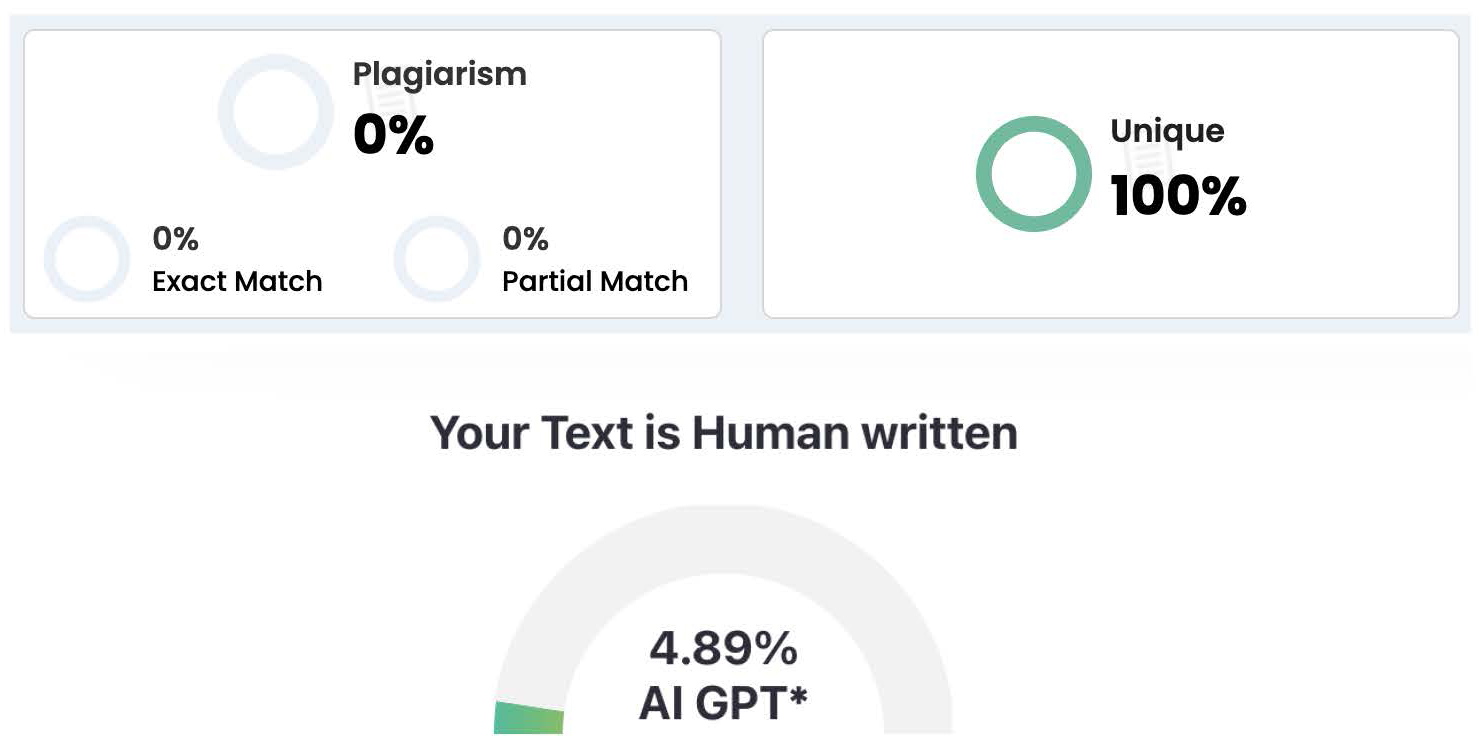The height and width of the screenshot is (754, 1479).
Task: Click the Partial Match ring indicator
Action: pos(402,259)
